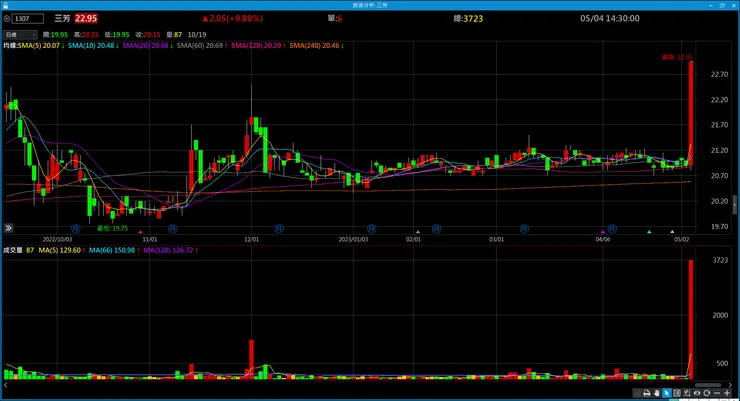The height and width of the screenshot is (401, 740).
Task: Click the 月 marker right of 11/01
Action: click(173, 229)
